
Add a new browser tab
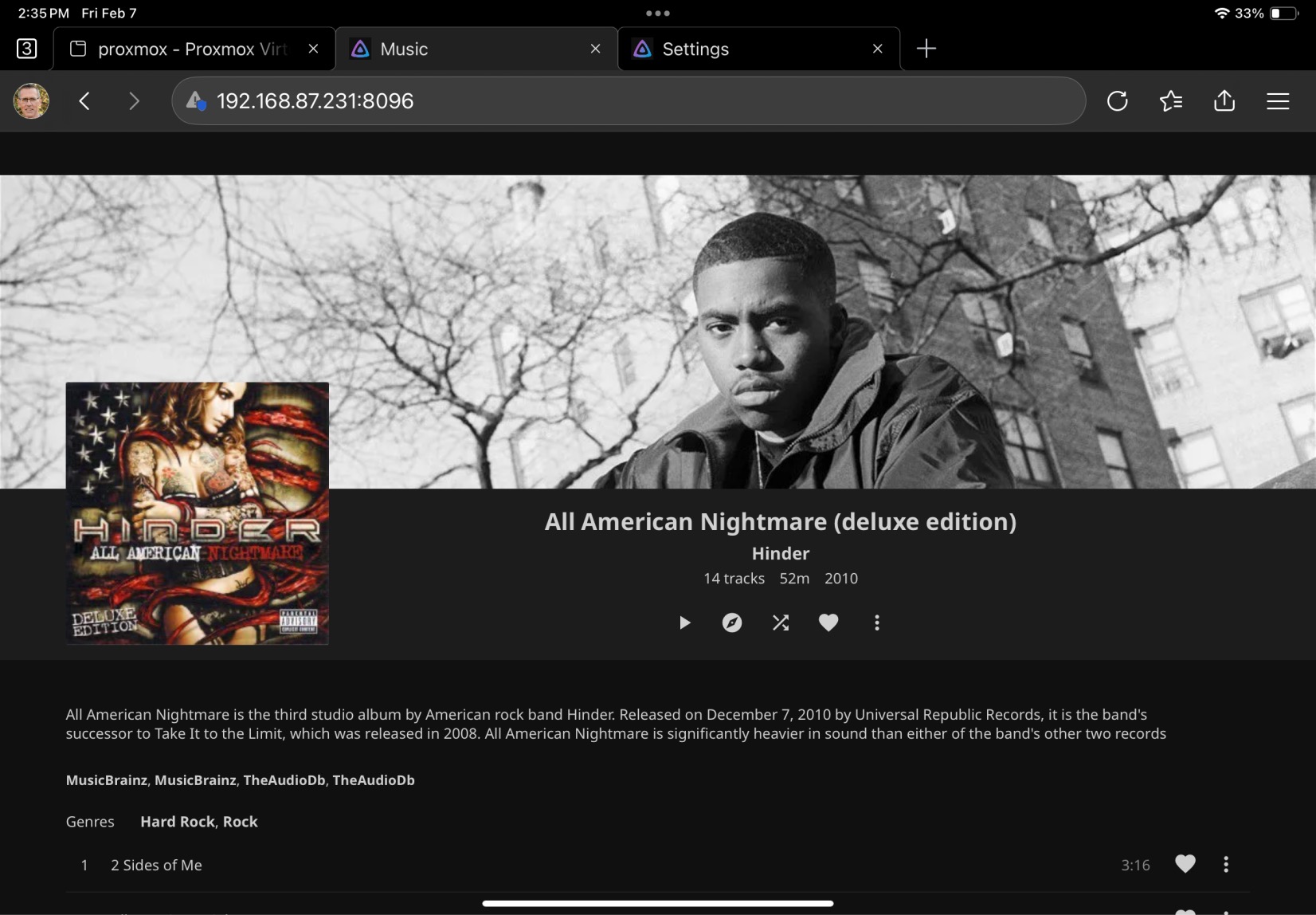click(926, 49)
